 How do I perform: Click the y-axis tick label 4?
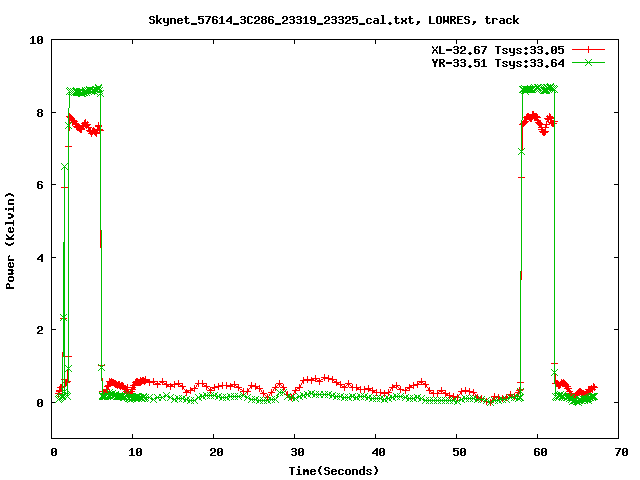(40, 258)
